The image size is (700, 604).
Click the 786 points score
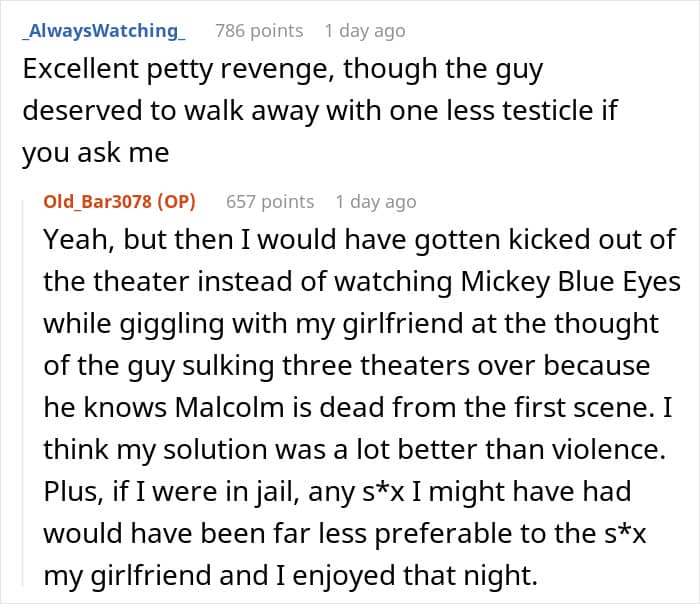[259, 31]
